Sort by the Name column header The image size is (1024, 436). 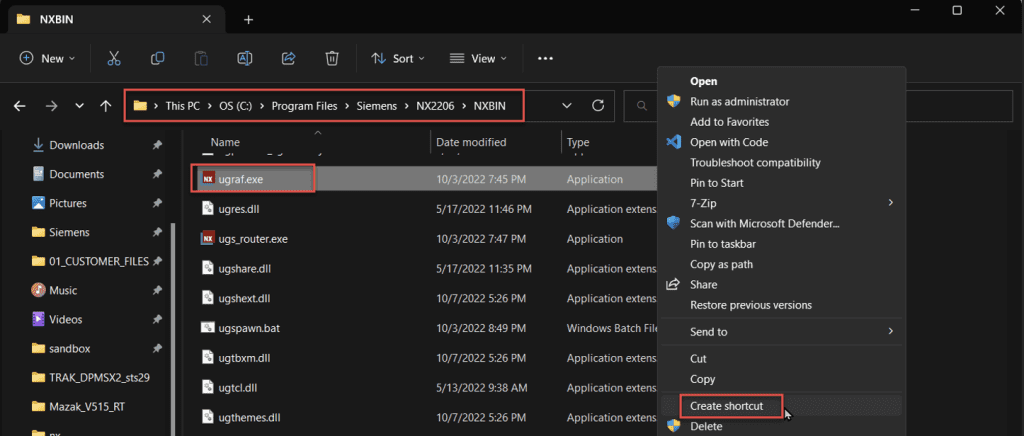pos(225,142)
